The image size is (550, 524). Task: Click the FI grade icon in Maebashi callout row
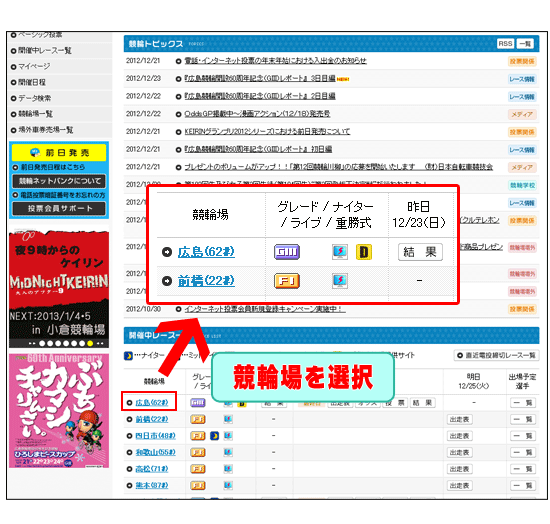(x=287, y=281)
